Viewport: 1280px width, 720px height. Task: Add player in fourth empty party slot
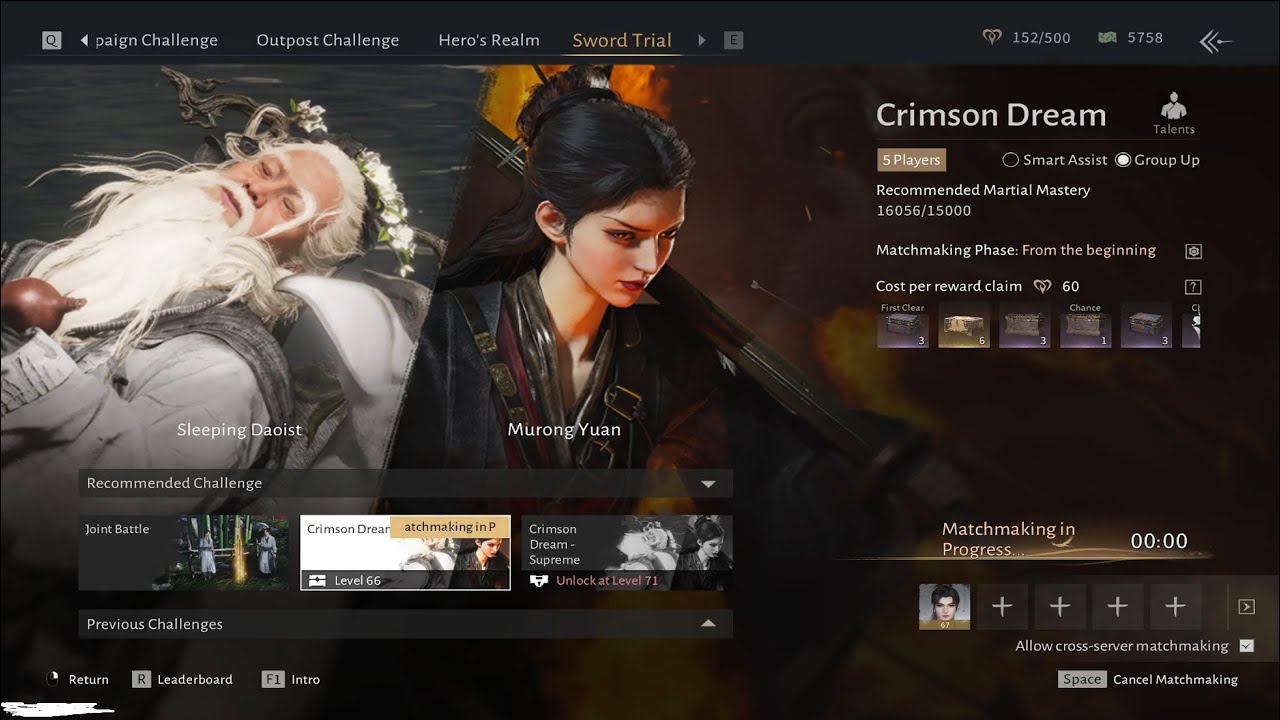tap(1175, 606)
